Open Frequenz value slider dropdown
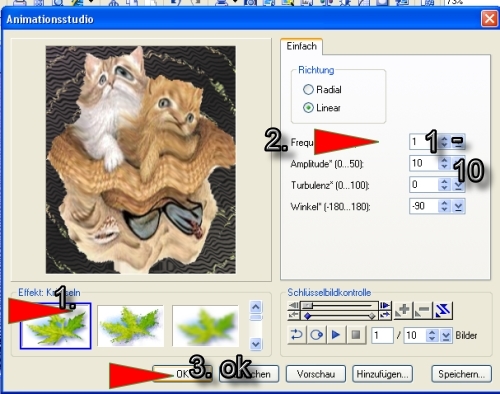Image resolution: width=500 pixels, height=394 pixels. point(458,141)
